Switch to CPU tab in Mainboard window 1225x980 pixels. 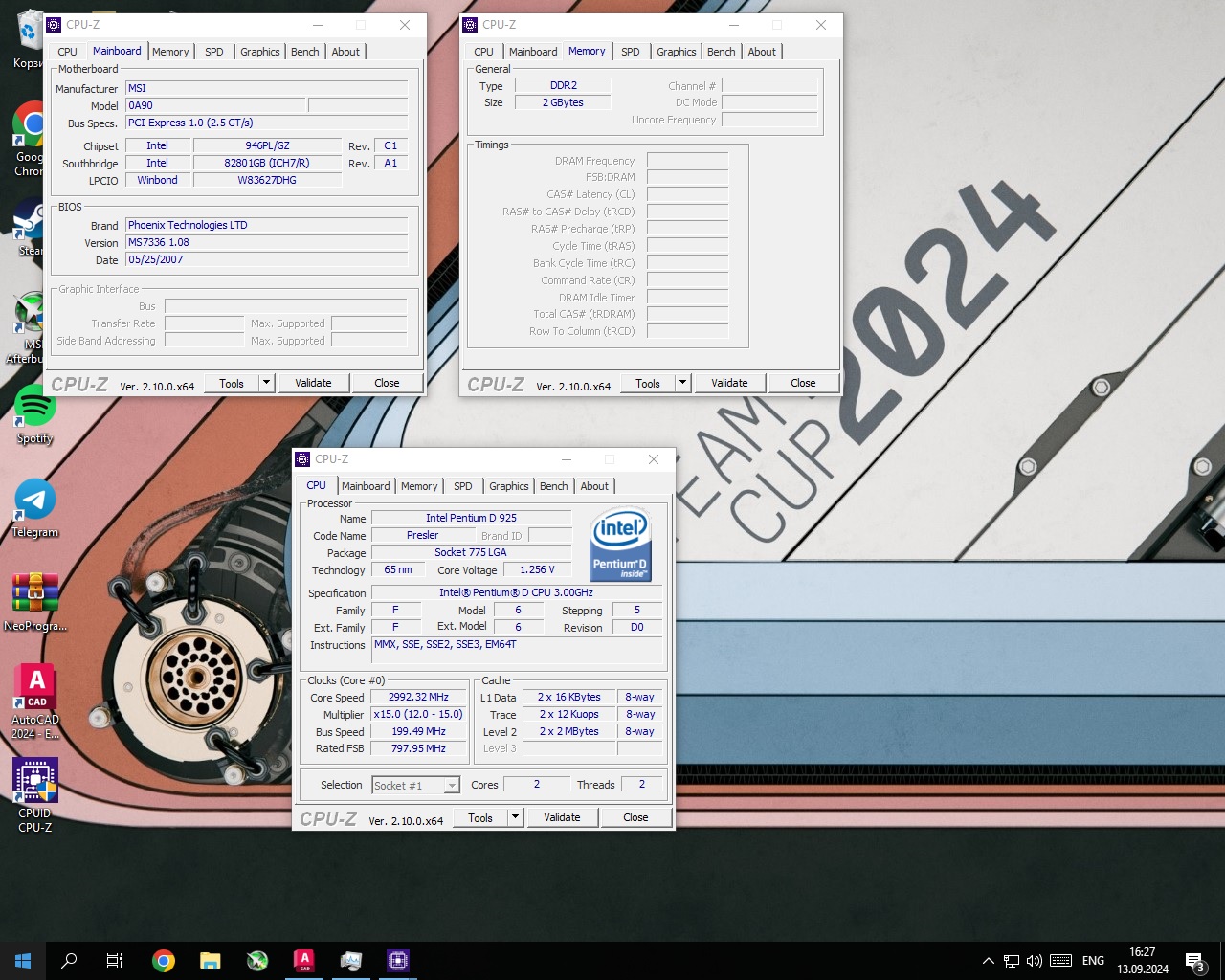pyautogui.click(x=67, y=52)
